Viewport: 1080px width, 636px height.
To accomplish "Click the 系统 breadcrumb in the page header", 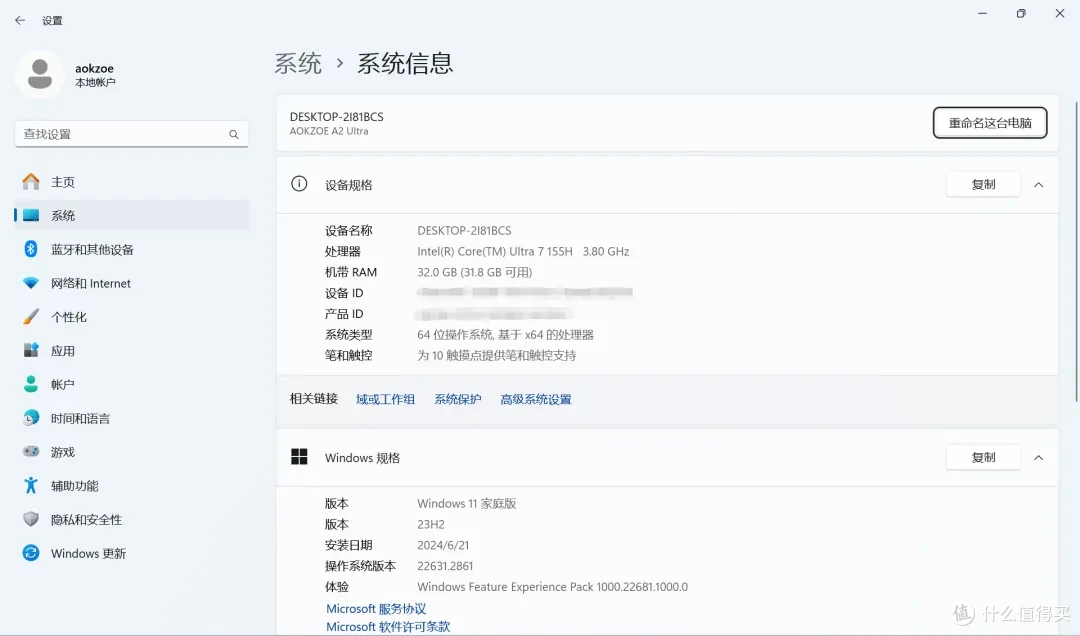I will pyautogui.click(x=298, y=63).
